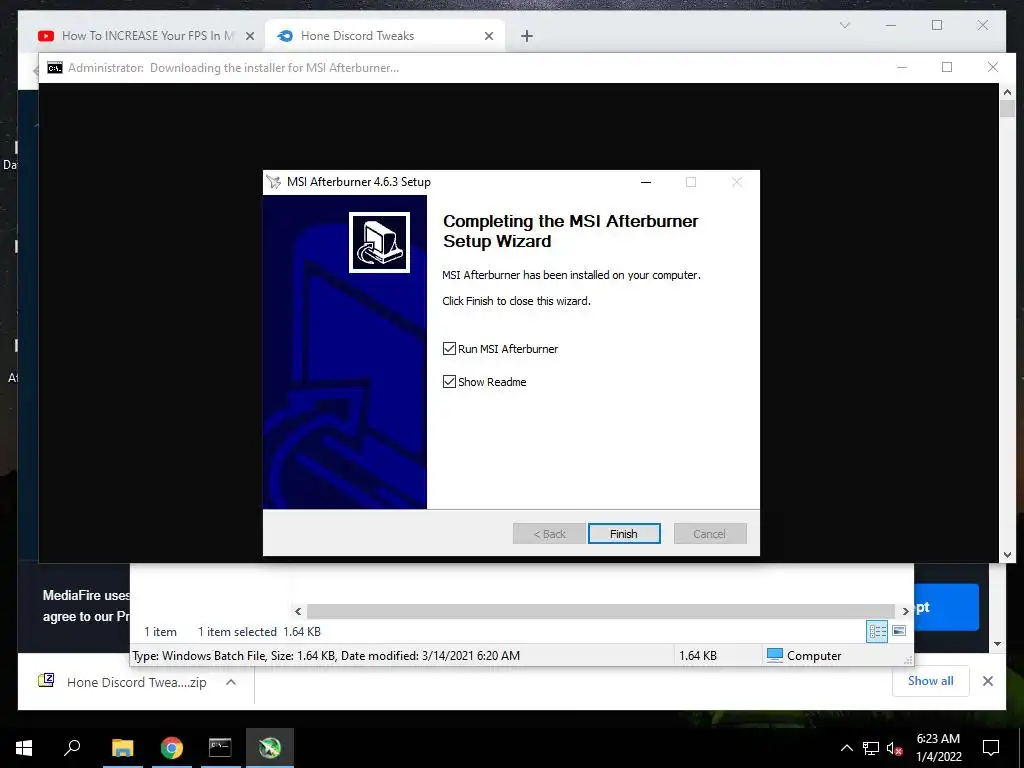1024x768 pixels.
Task: Open Google Chrome from the taskbar
Action: point(171,748)
